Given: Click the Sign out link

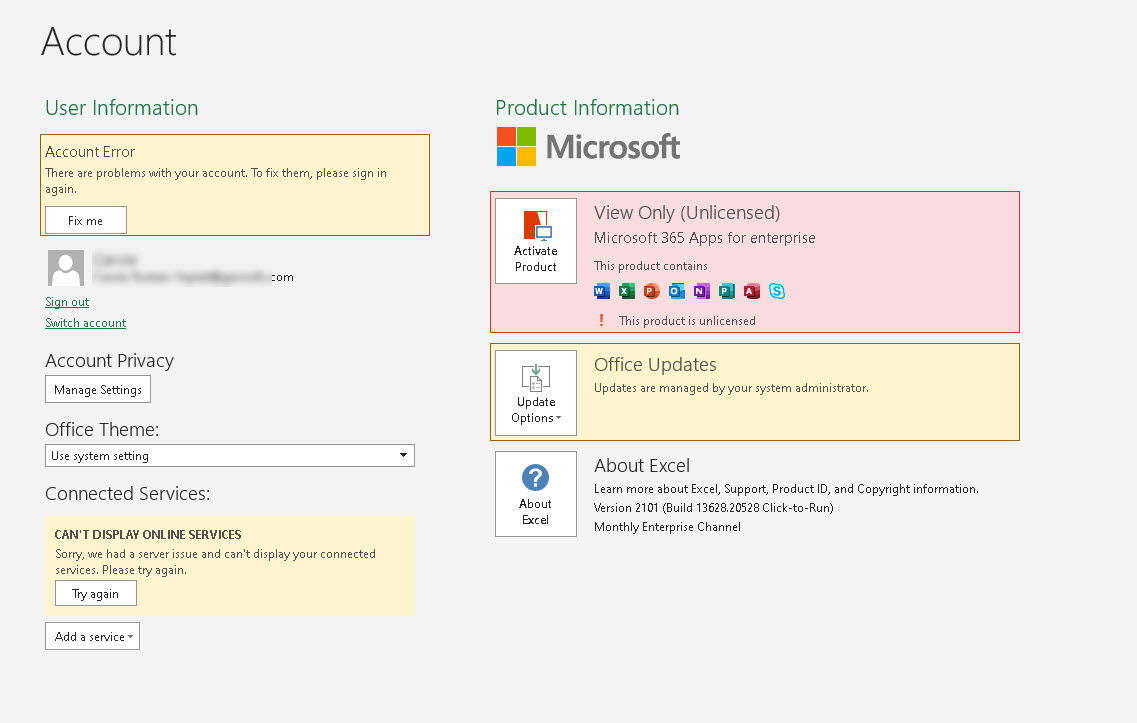Looking at the screenshot, I should (x=67, y=302).
